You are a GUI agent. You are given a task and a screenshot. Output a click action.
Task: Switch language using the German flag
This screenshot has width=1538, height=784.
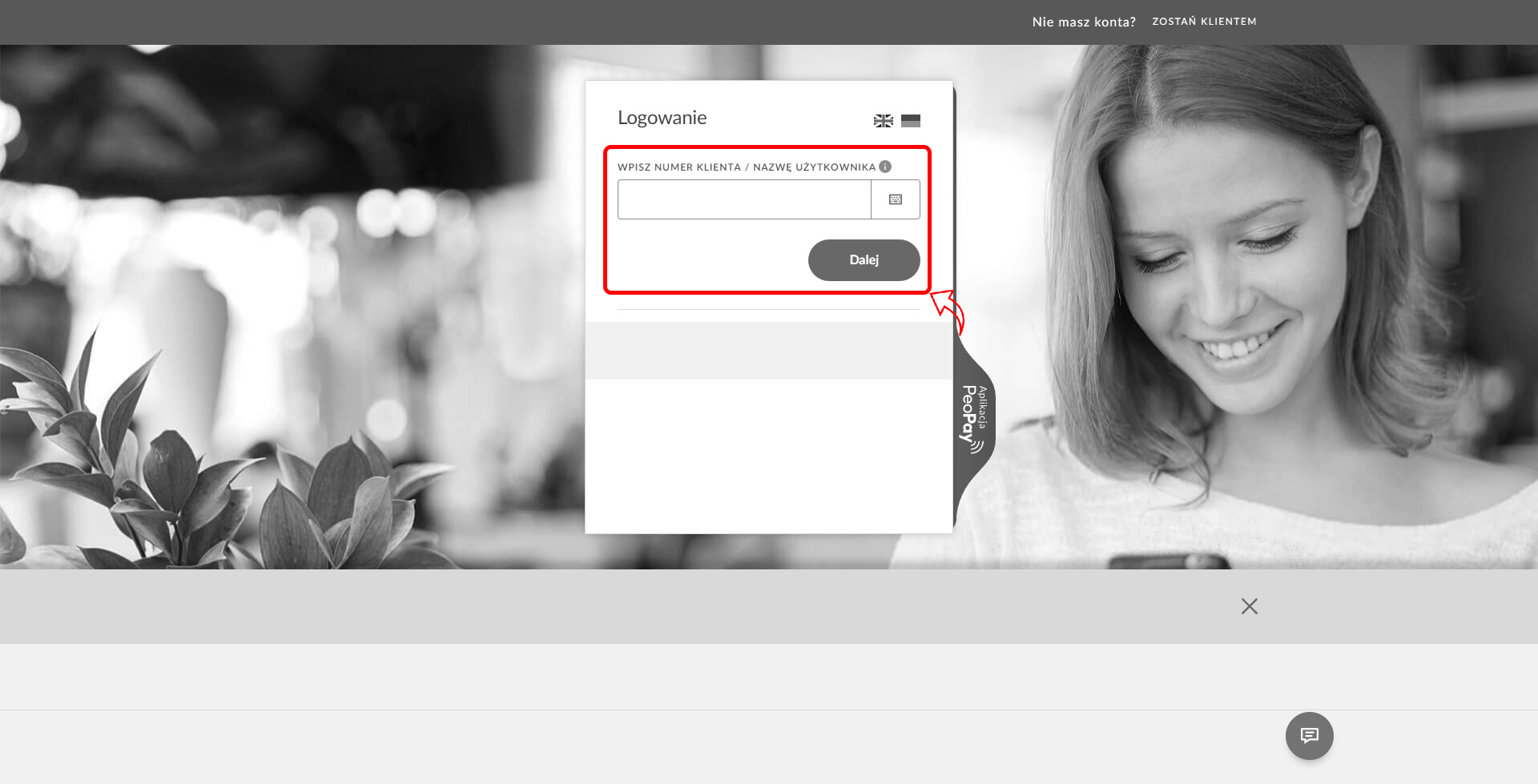(x=910, y=121)
